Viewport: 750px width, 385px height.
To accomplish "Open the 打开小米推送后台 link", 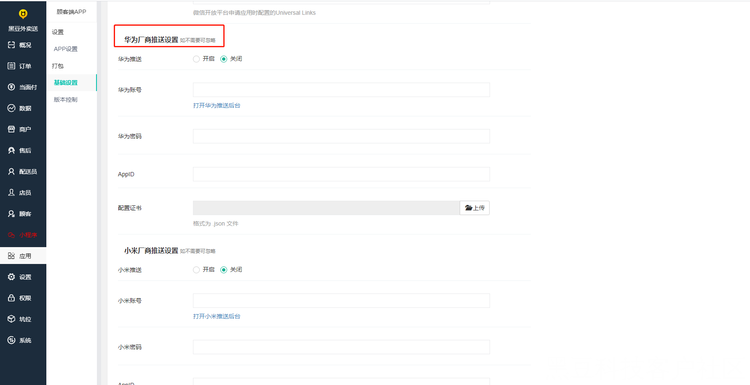I will coord(217,316).
